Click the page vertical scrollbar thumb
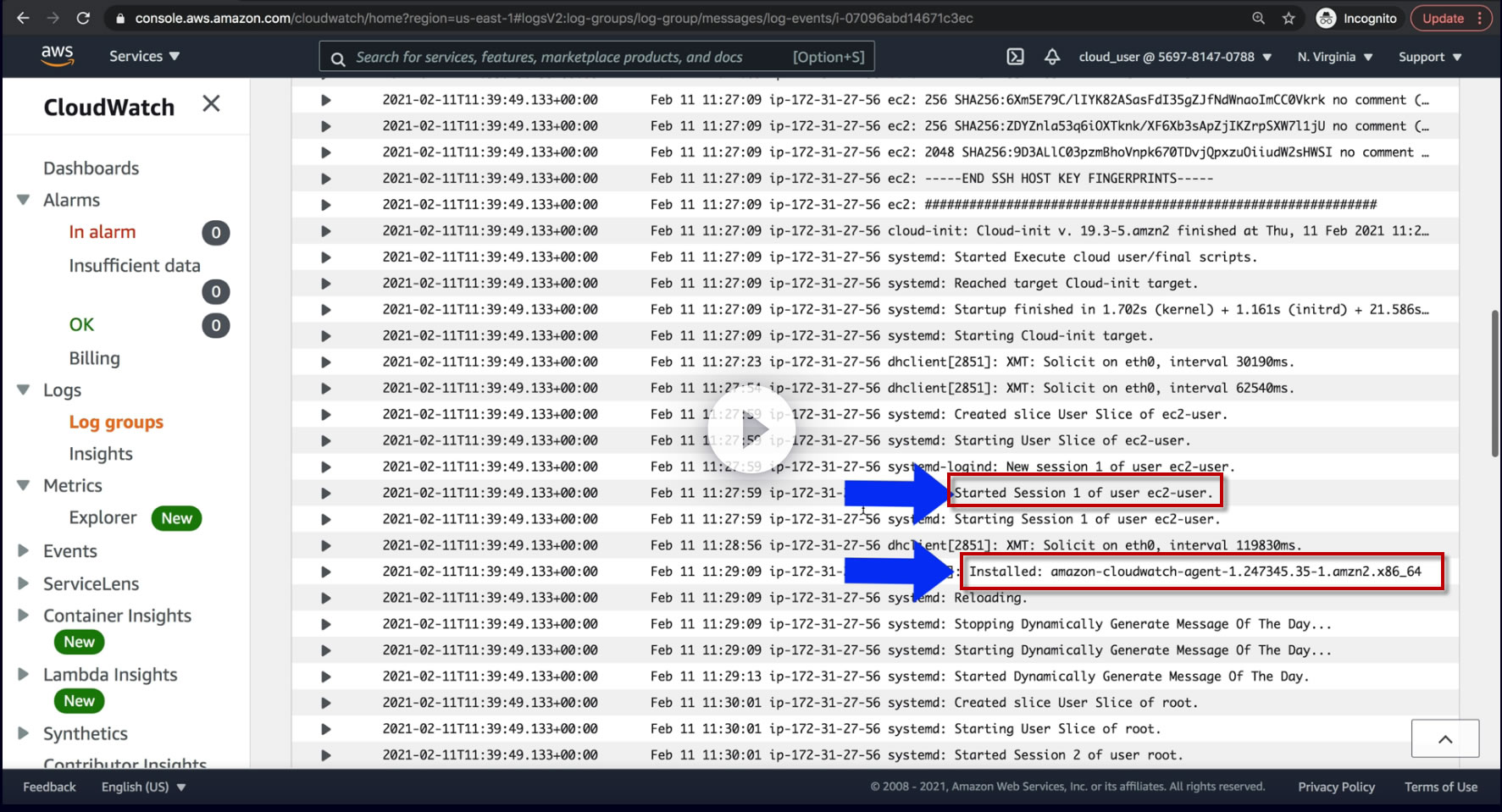The image size is (1502, 812). pos(1495,384)
